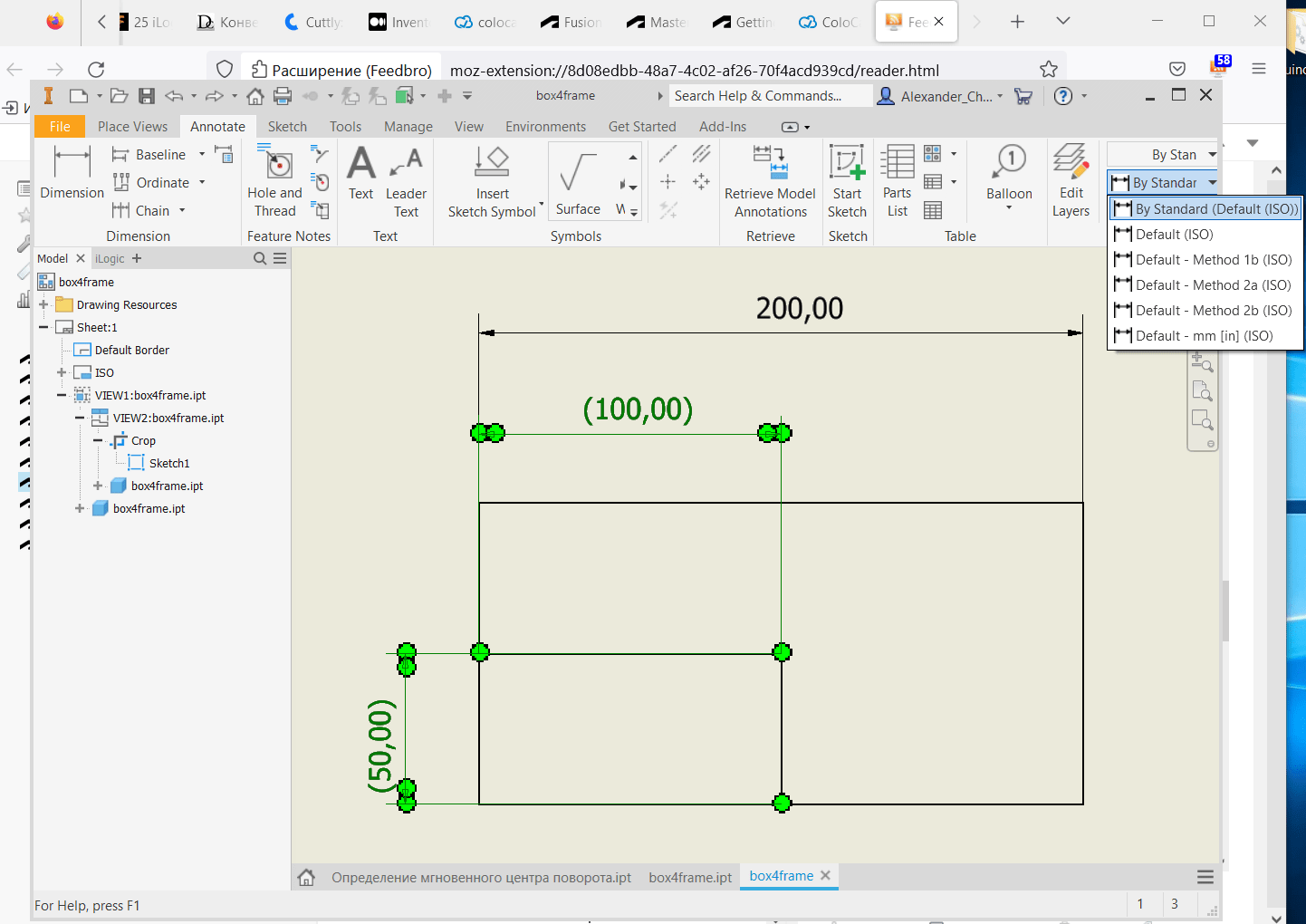
Task: Click the Undo arrow in quick access toolbar
Action: click(175, 96)
